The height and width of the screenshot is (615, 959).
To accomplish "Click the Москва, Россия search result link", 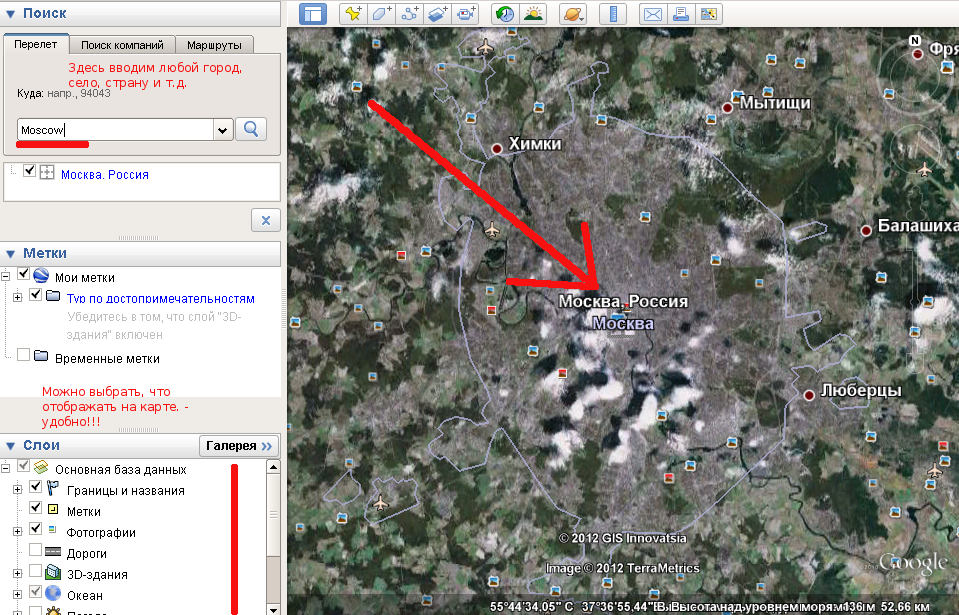I will (x=105, y=175).
